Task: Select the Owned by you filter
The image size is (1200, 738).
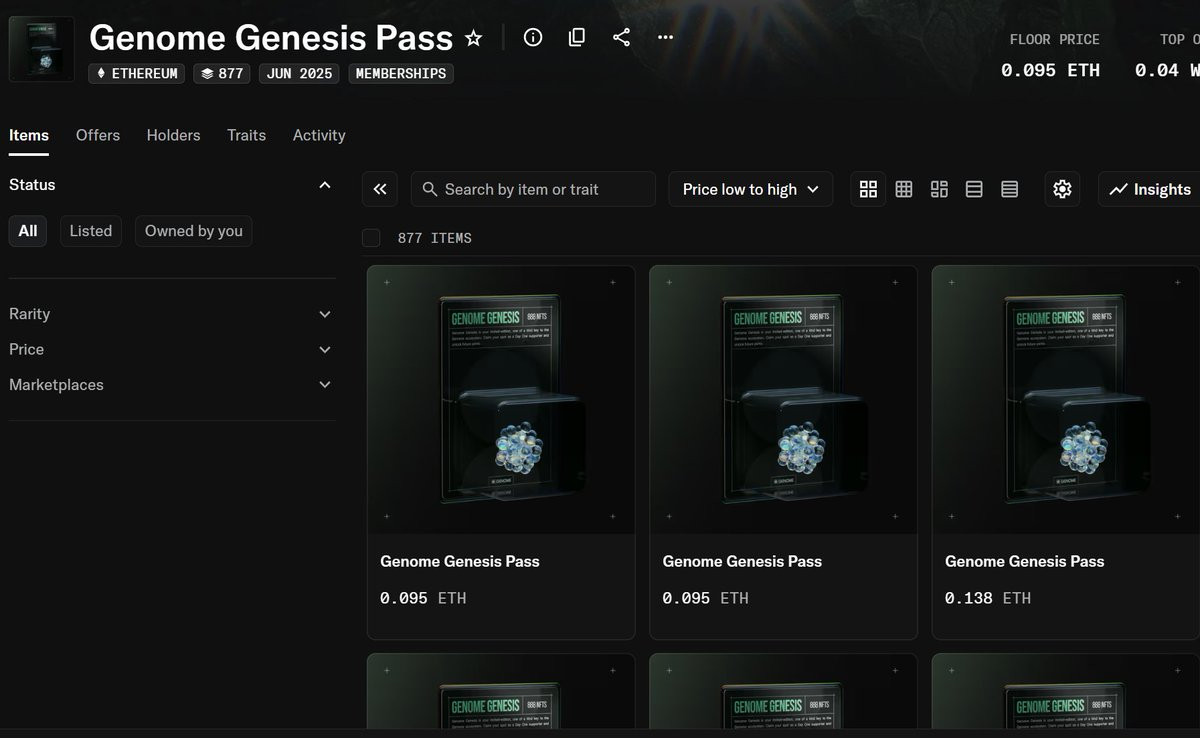Action: coord(194,231)
